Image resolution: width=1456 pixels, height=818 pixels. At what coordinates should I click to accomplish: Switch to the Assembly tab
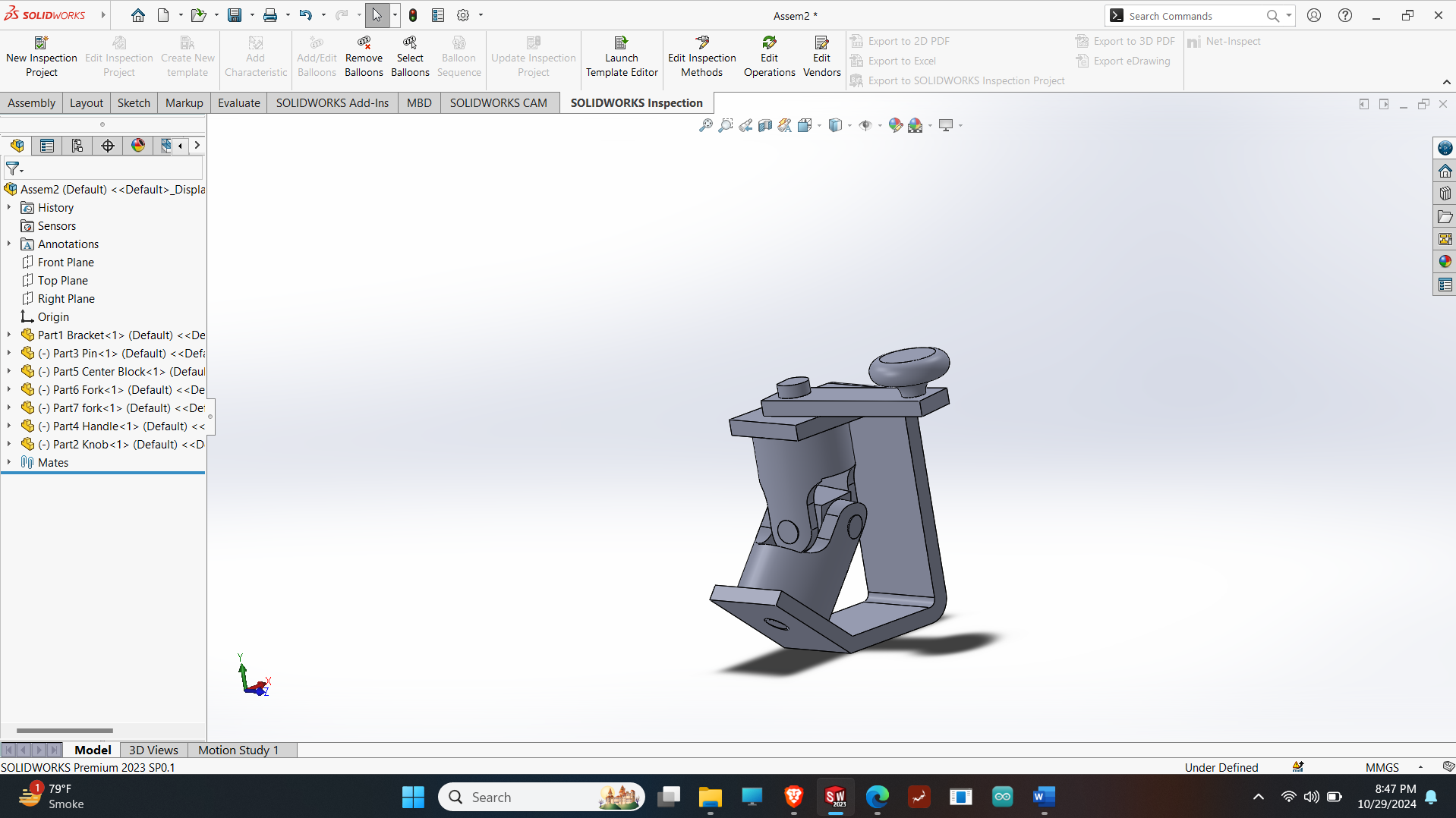[31, 102]
